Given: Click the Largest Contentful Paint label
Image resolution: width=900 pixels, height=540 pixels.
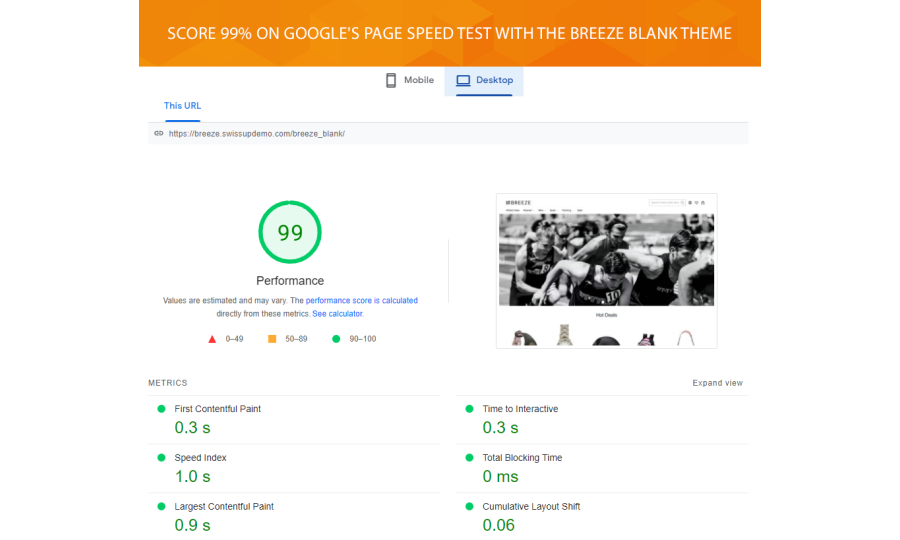Looking at the screenshot, I should (x=224, y=506).
